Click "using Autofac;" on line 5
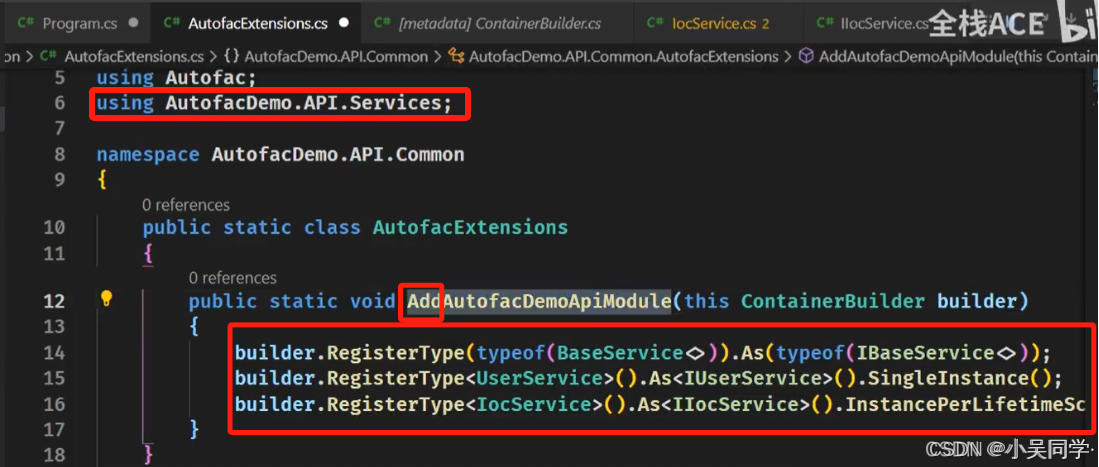The width and height of the screenshot is (1099, 467). click(177, 77)
